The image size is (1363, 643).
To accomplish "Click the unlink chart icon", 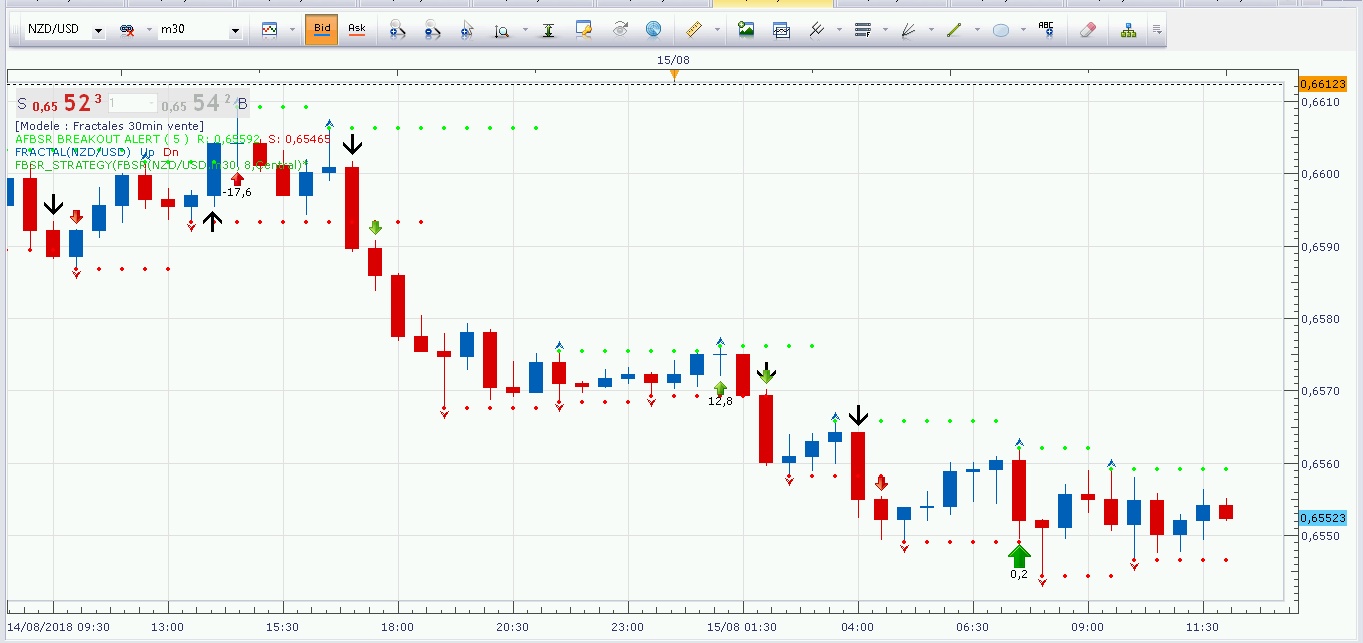I will pyautogui.click(x=127, y=30).
